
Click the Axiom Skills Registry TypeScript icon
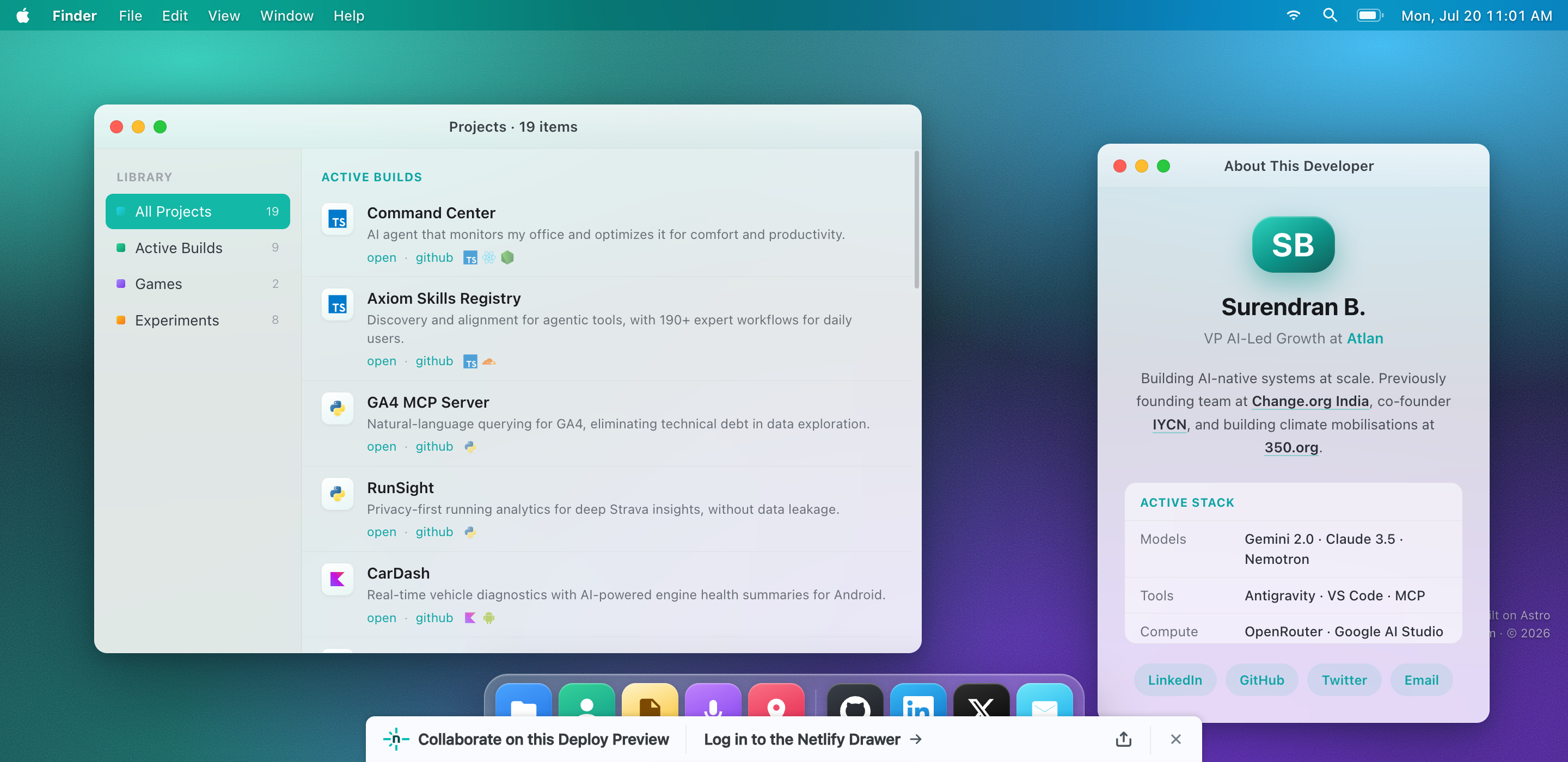pos(337,304)
